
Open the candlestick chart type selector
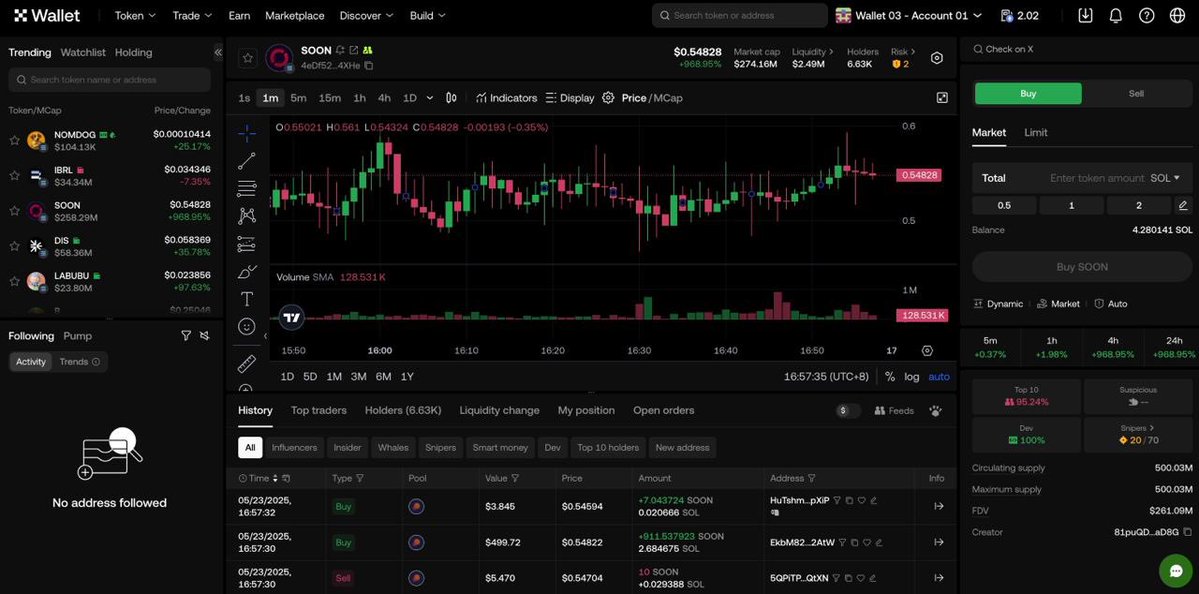(x=451, y=98)
